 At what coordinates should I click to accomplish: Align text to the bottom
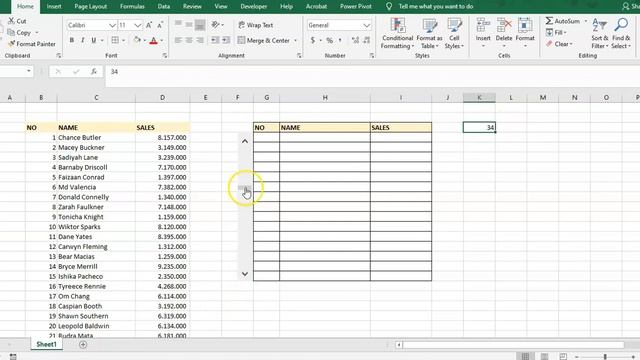click(200, 25)
